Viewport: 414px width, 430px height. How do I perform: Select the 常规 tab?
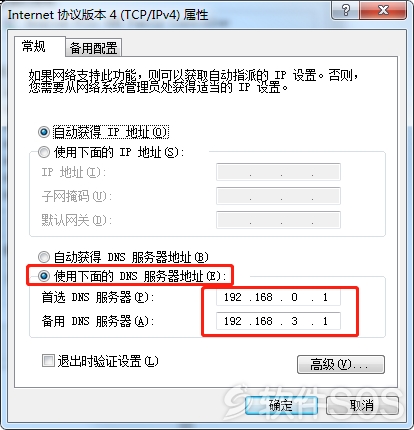coord(34,46)
